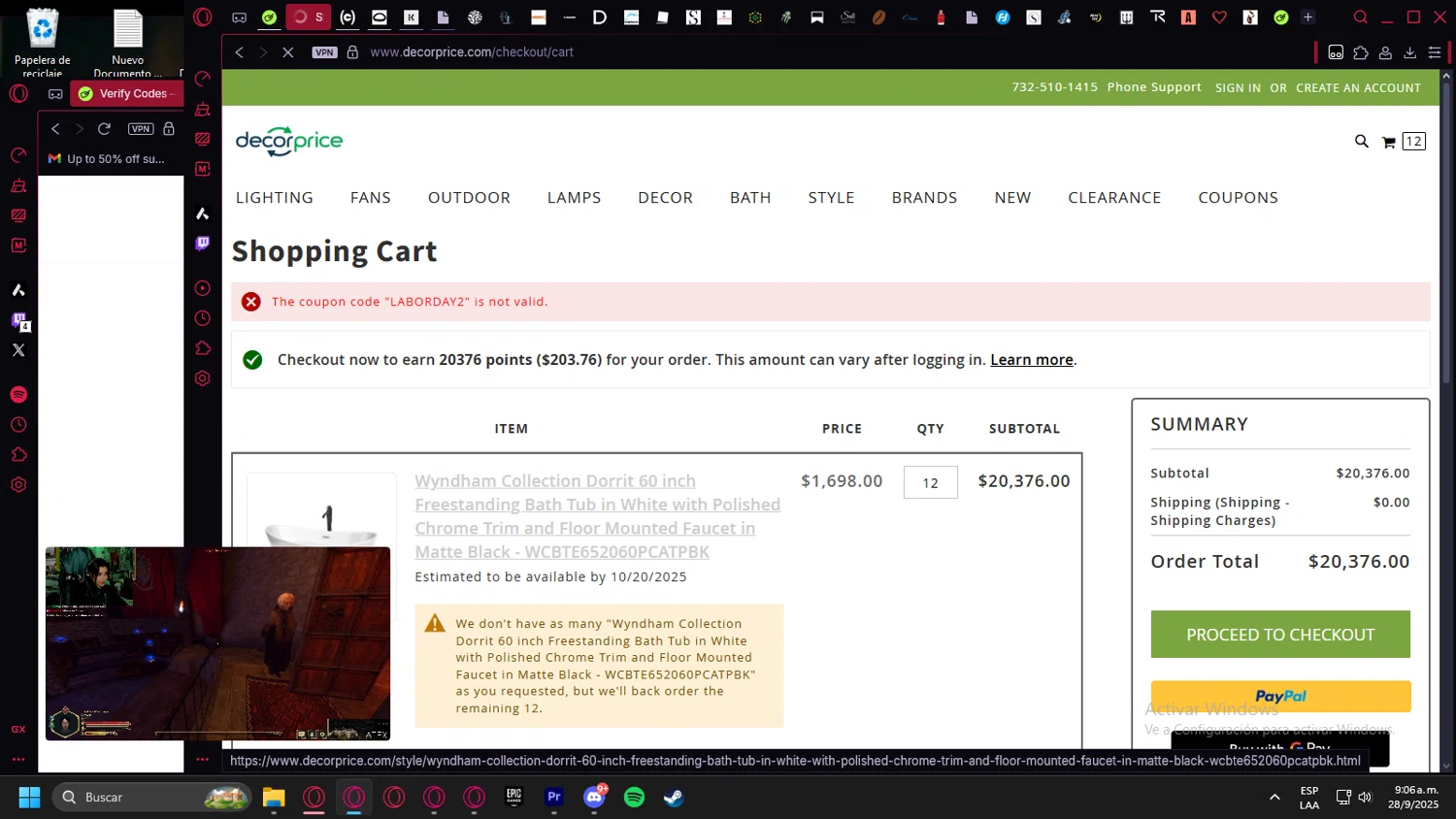The image size is (1456, 819).
Task: Open the BRANDS menu
Action: (x=925, y=198)
